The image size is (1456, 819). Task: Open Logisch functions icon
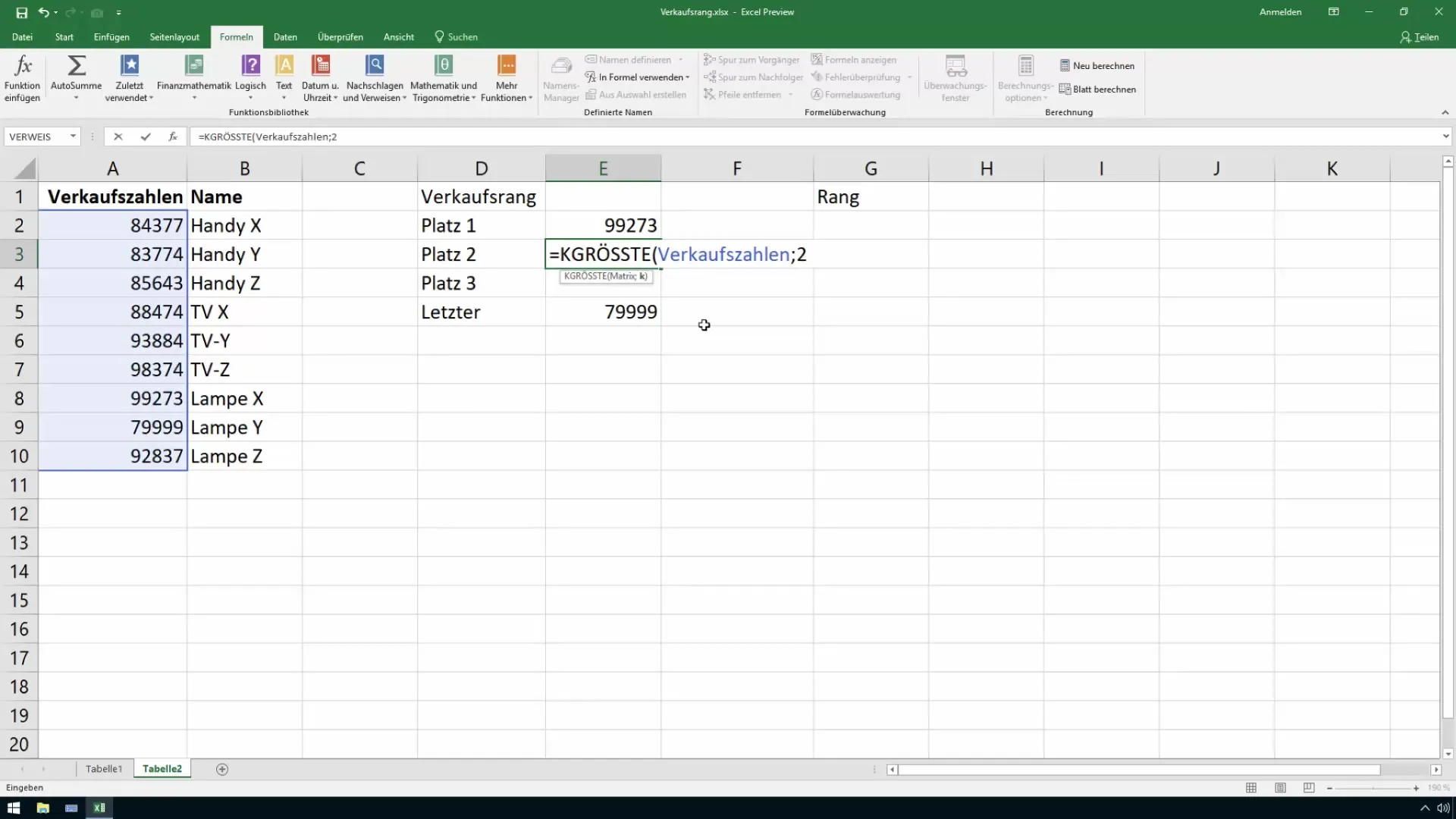[x=250, y=66]
